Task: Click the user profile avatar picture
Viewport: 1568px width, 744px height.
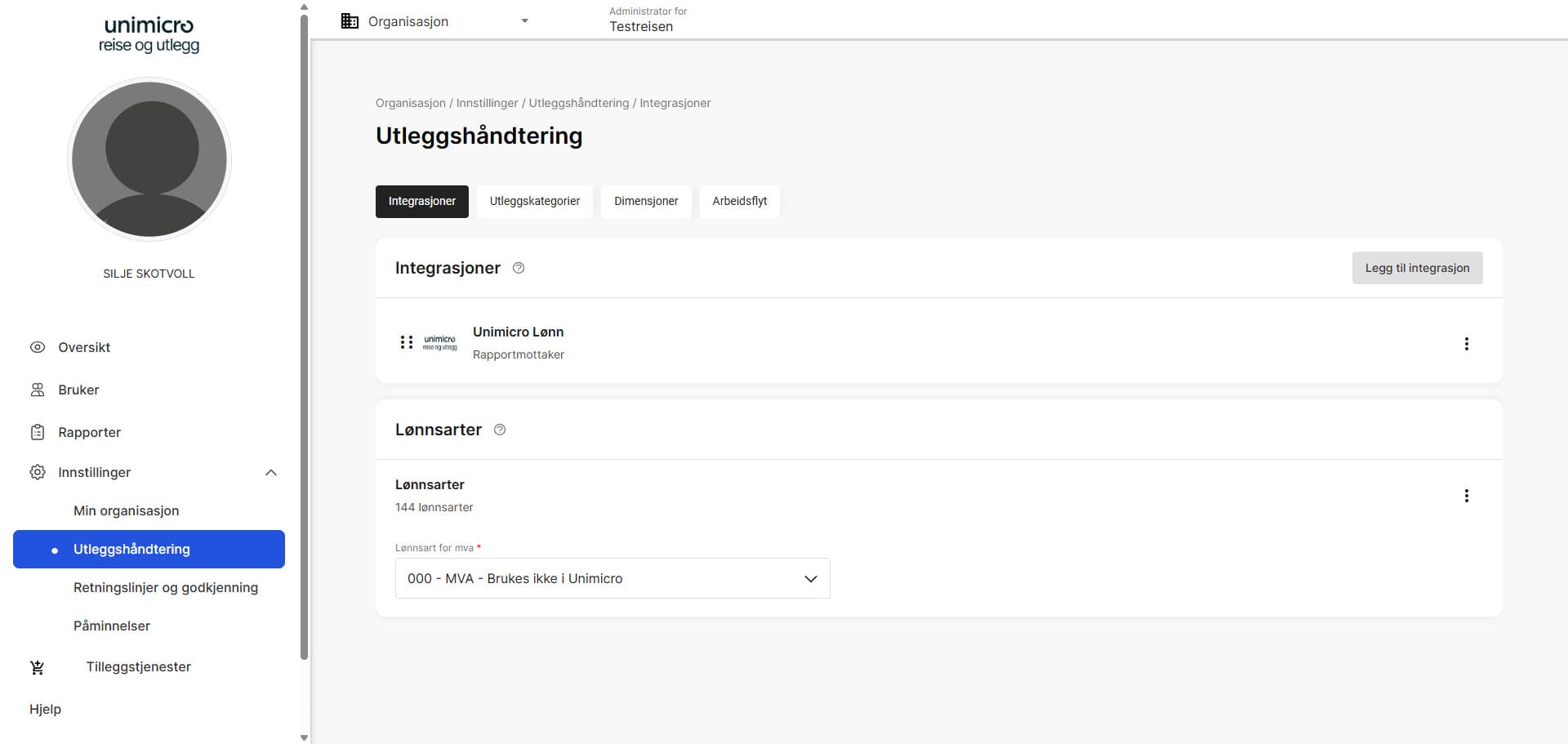Action: pos(149,159)
